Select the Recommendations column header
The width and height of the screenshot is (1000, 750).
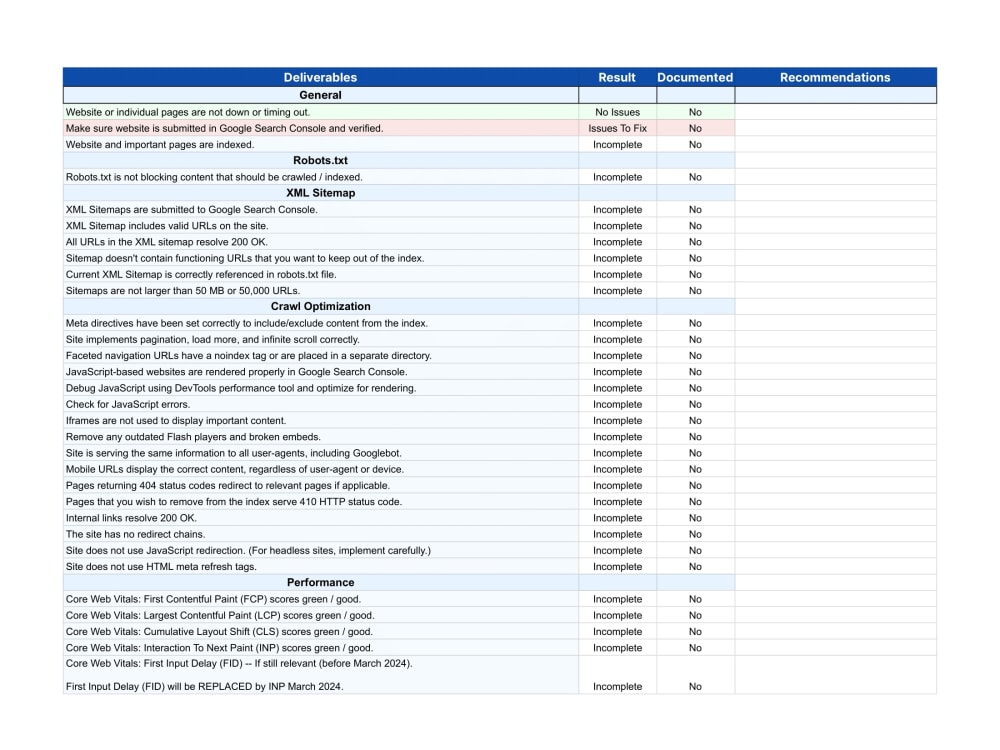click(835, 77)
